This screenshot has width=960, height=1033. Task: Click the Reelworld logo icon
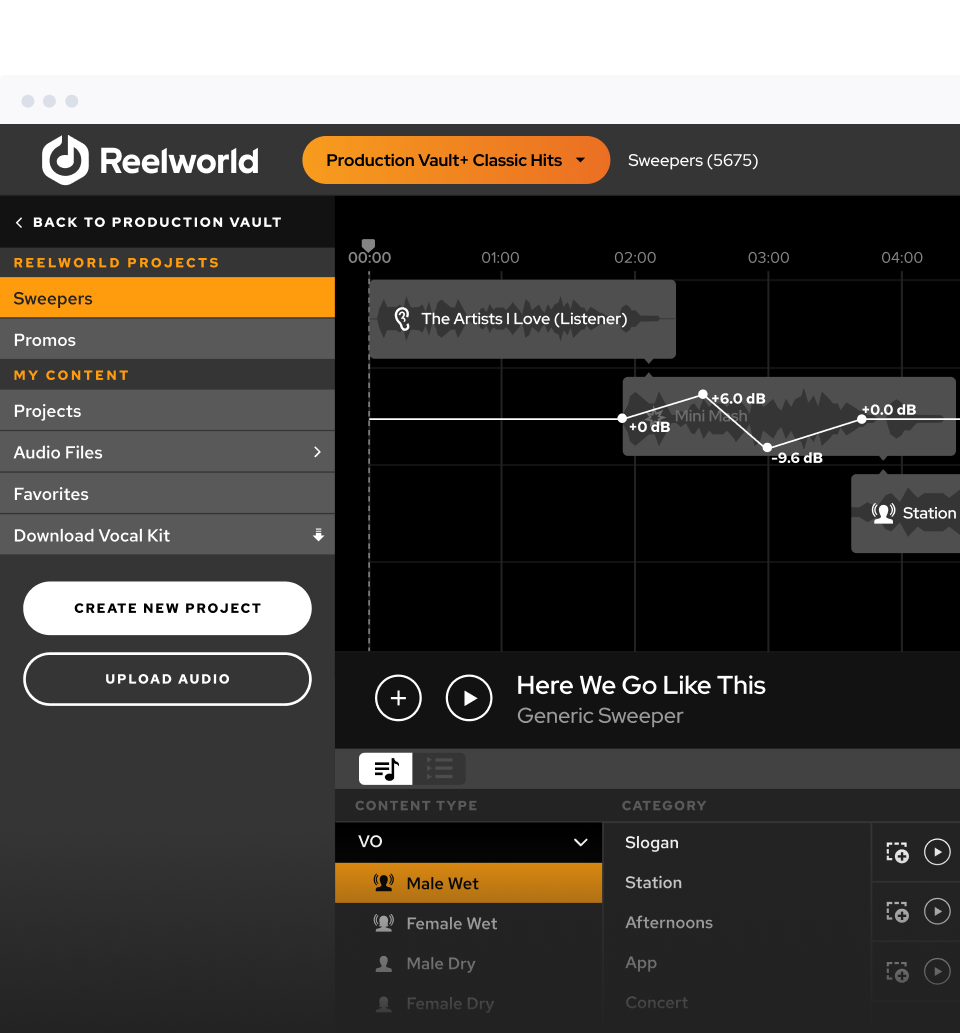65,160
